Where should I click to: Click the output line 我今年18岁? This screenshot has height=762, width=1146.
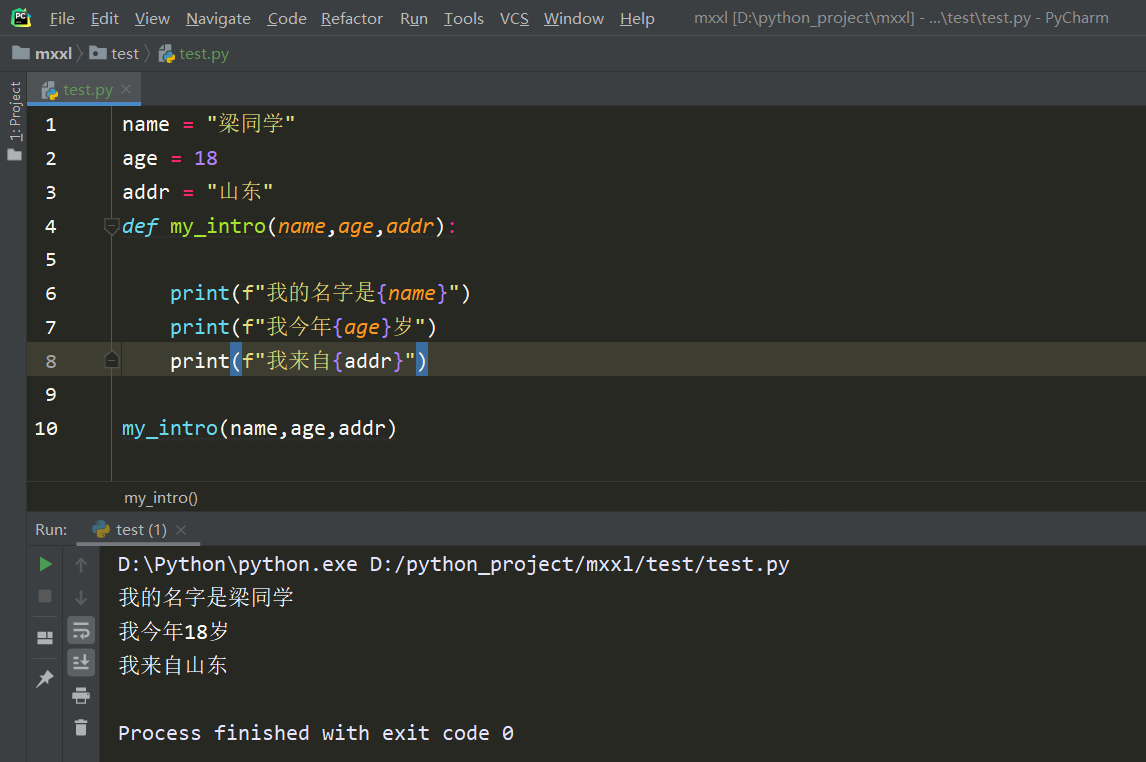pyautogui.click(x=174, y=631)
